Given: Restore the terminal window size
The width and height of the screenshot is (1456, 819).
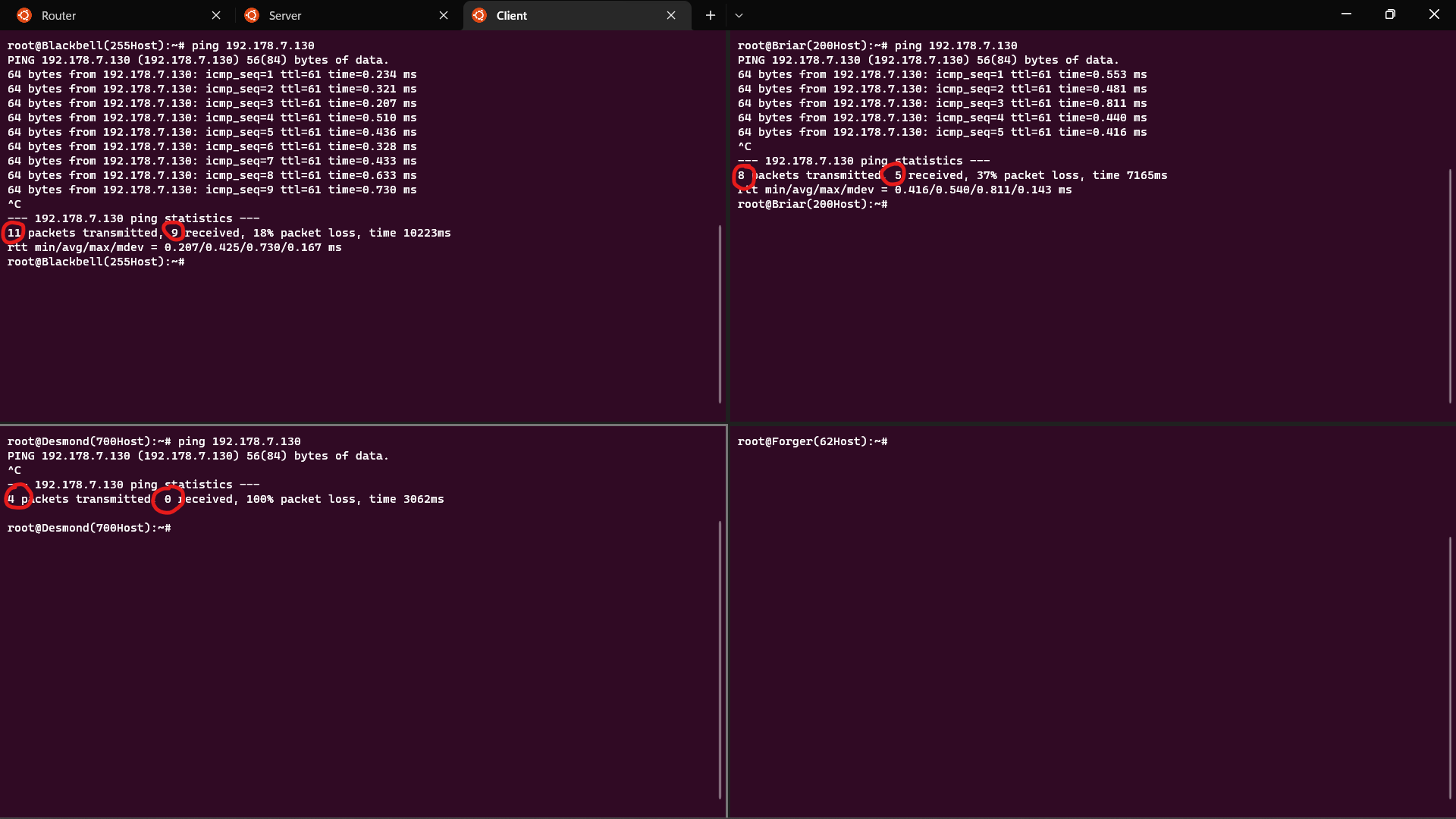Looking at the screenshot, I should [x=1390, y=14].
